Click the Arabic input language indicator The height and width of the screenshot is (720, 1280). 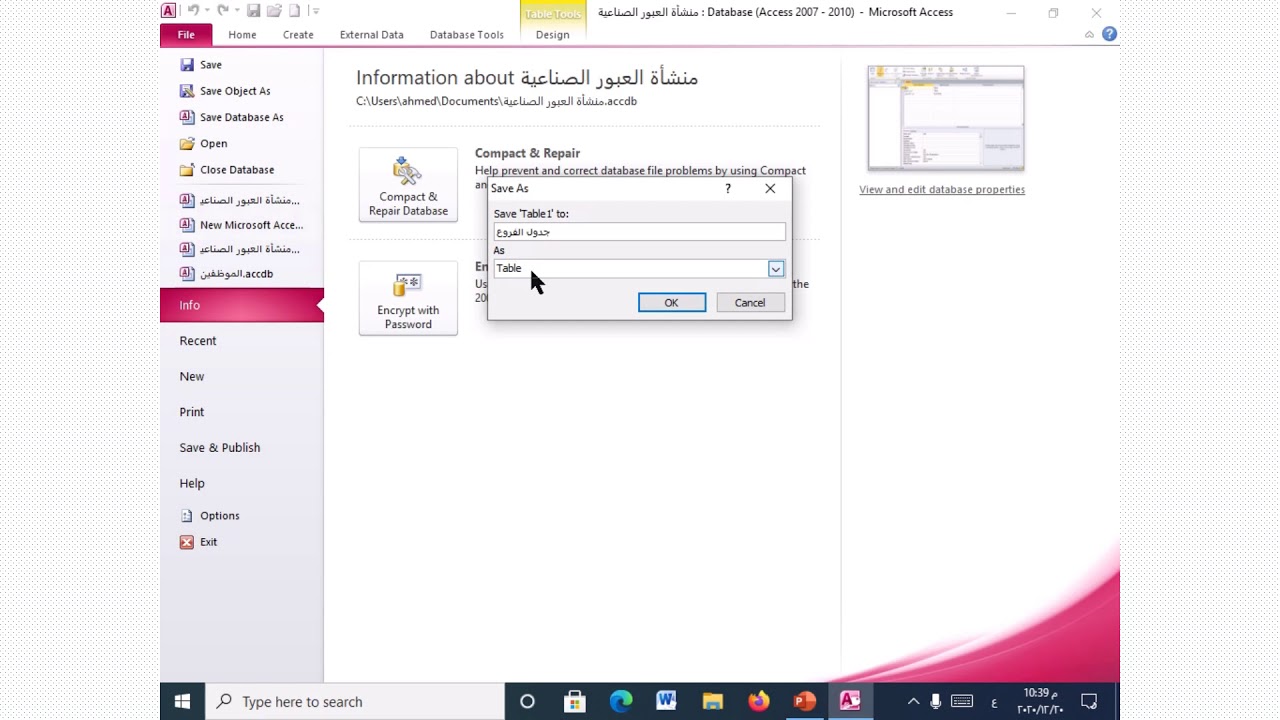click(x=994, y=702)
